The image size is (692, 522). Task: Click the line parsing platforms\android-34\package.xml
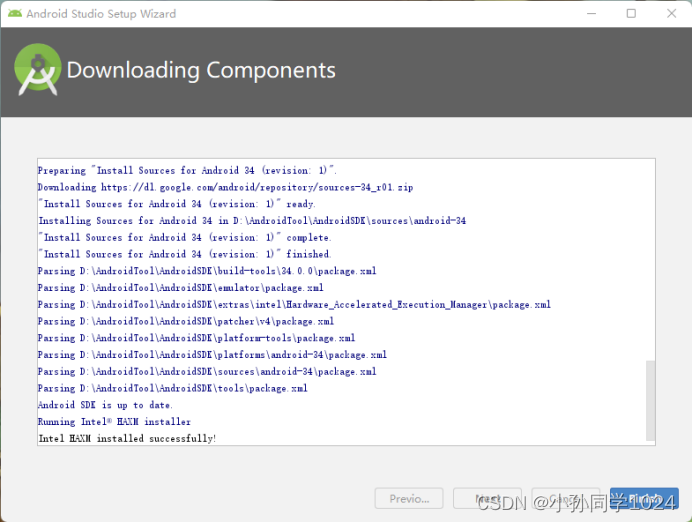pyautogui.click(x=212, y=354)
